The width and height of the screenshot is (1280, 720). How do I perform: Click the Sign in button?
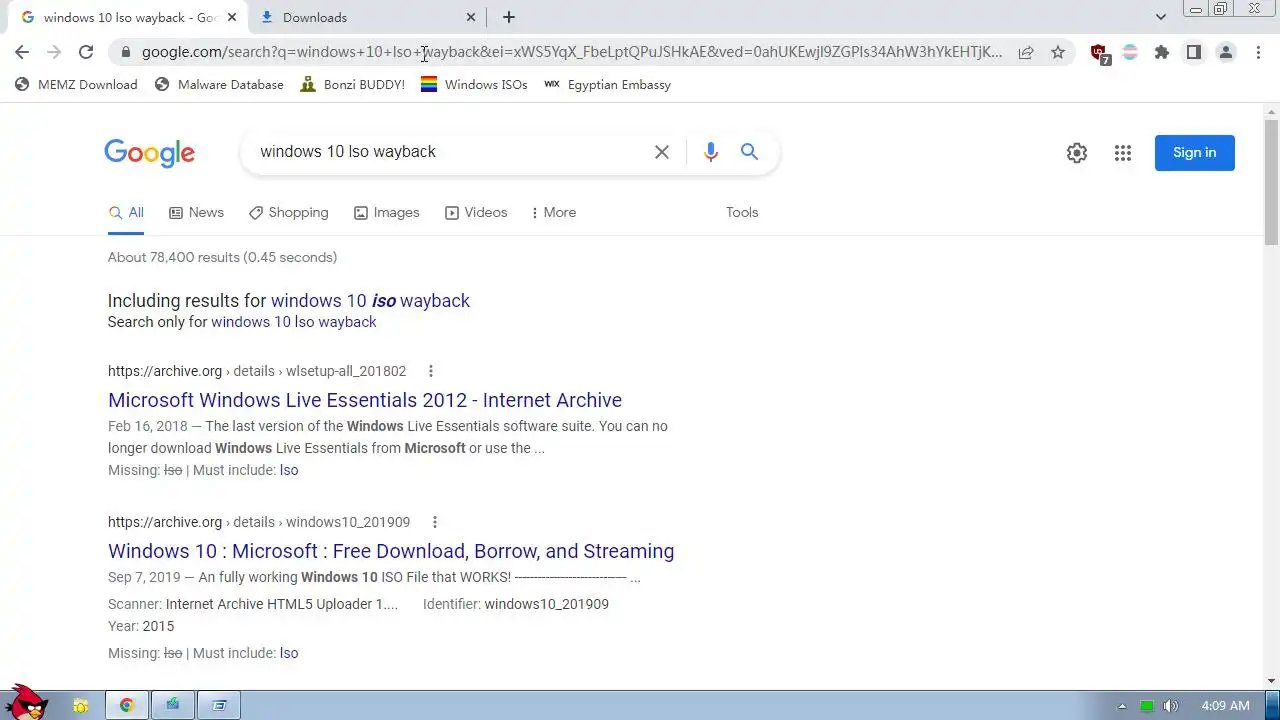[1194, 153]
